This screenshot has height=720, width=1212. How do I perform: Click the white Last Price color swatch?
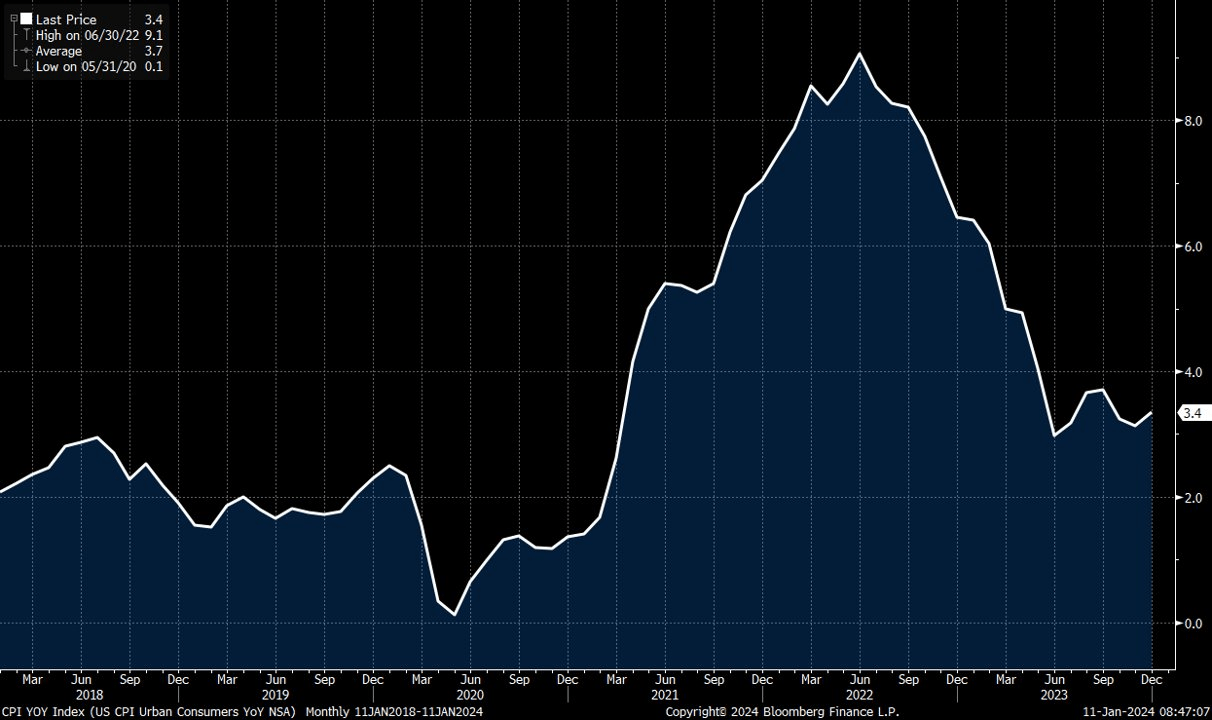click(26, 19)
